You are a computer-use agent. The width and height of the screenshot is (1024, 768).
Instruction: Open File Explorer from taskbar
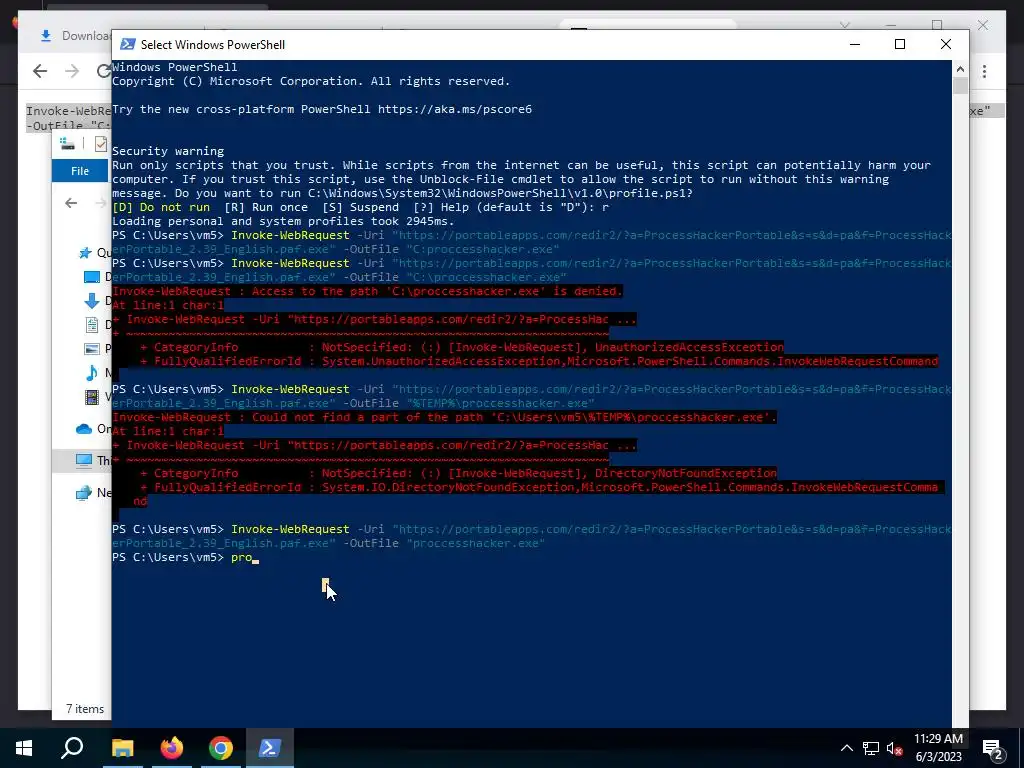[x=122, y=748]
